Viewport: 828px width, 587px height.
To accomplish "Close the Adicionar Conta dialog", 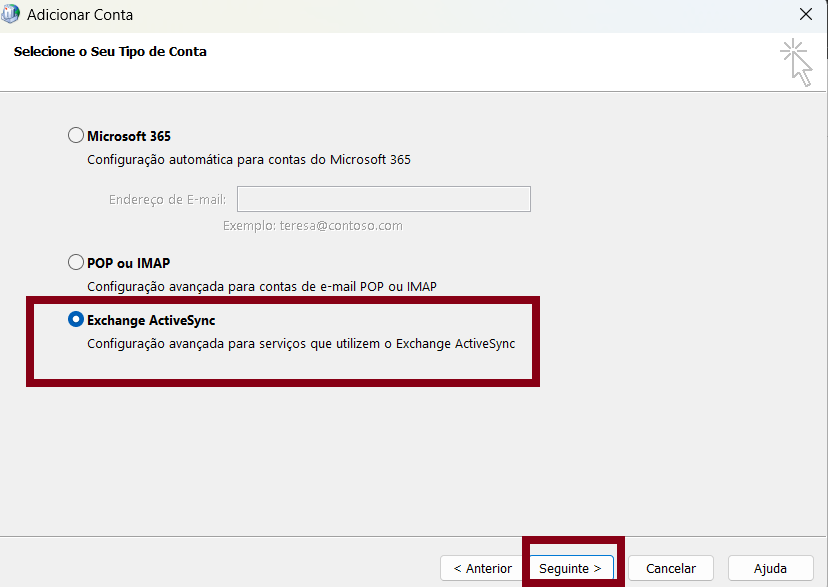I will (x=805, y=15).
